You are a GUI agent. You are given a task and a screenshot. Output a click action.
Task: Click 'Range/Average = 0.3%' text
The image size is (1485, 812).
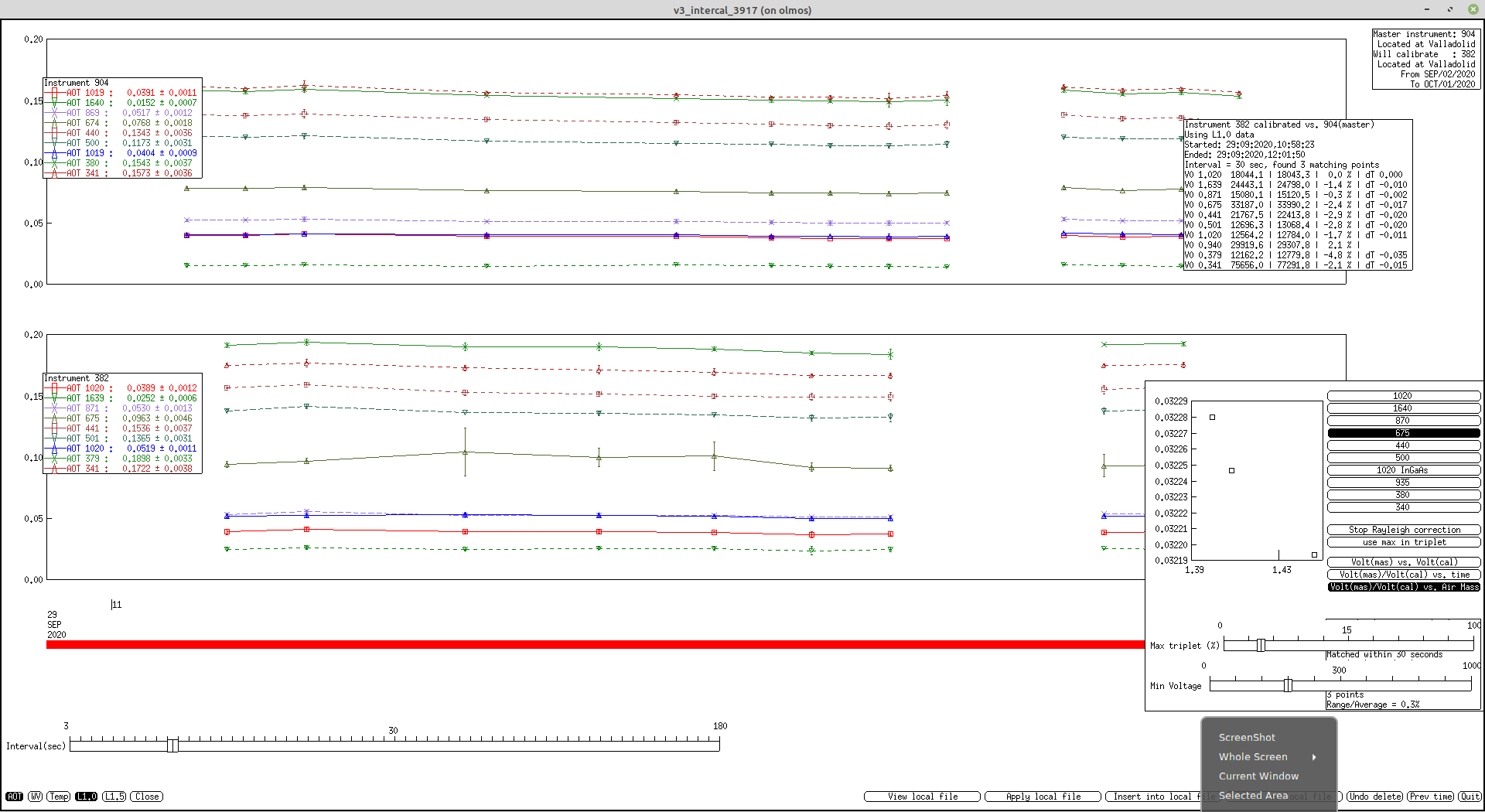tap(1373, 705)
